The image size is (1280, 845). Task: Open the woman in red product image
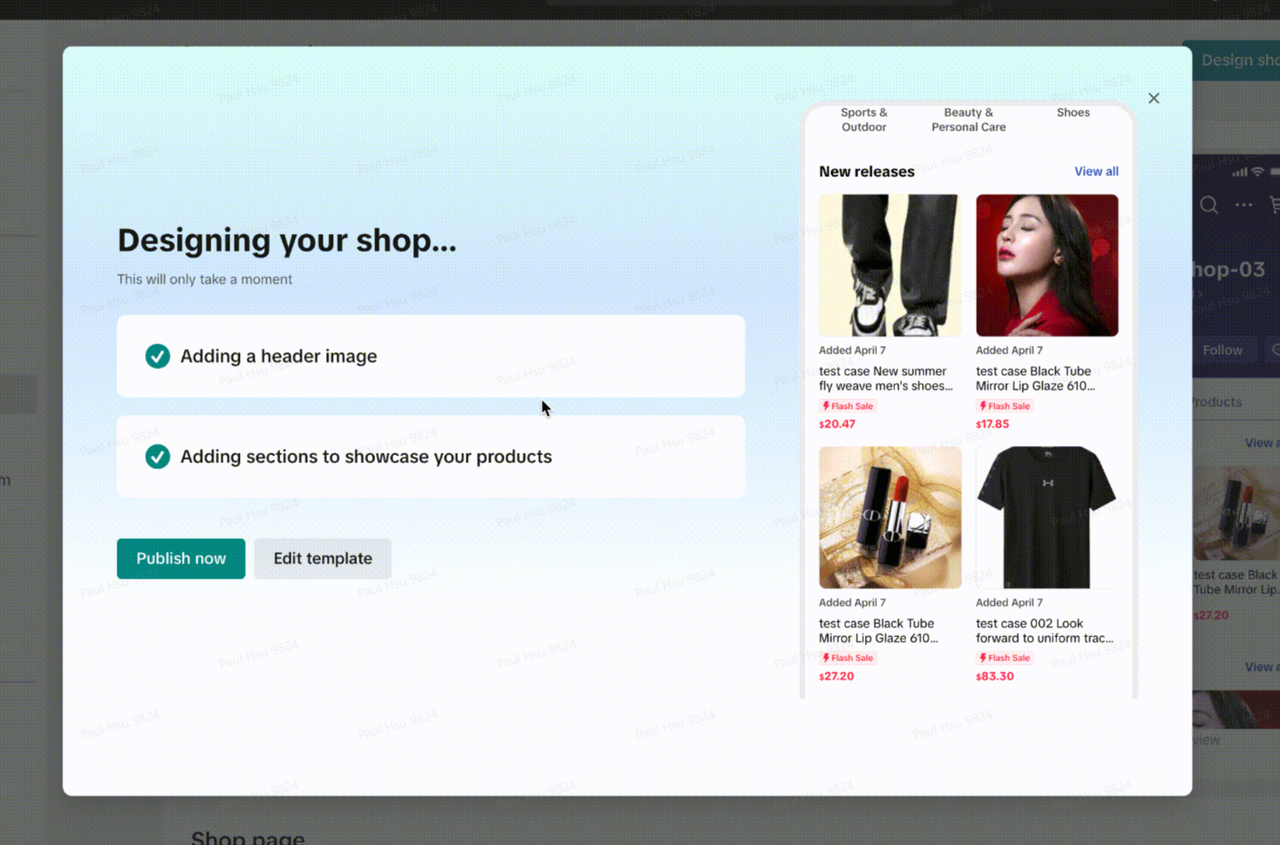point(1047,265)
